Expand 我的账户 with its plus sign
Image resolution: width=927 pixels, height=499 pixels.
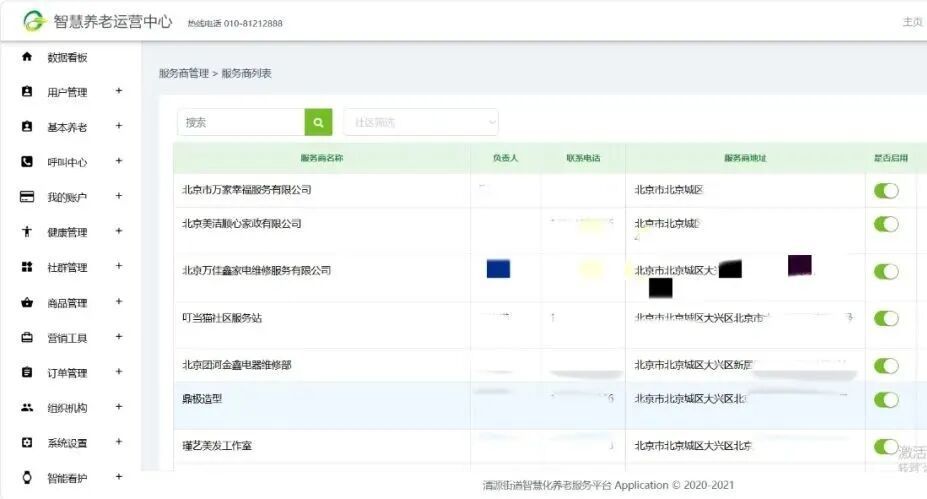pyautogui.click(x=119, y=195)
